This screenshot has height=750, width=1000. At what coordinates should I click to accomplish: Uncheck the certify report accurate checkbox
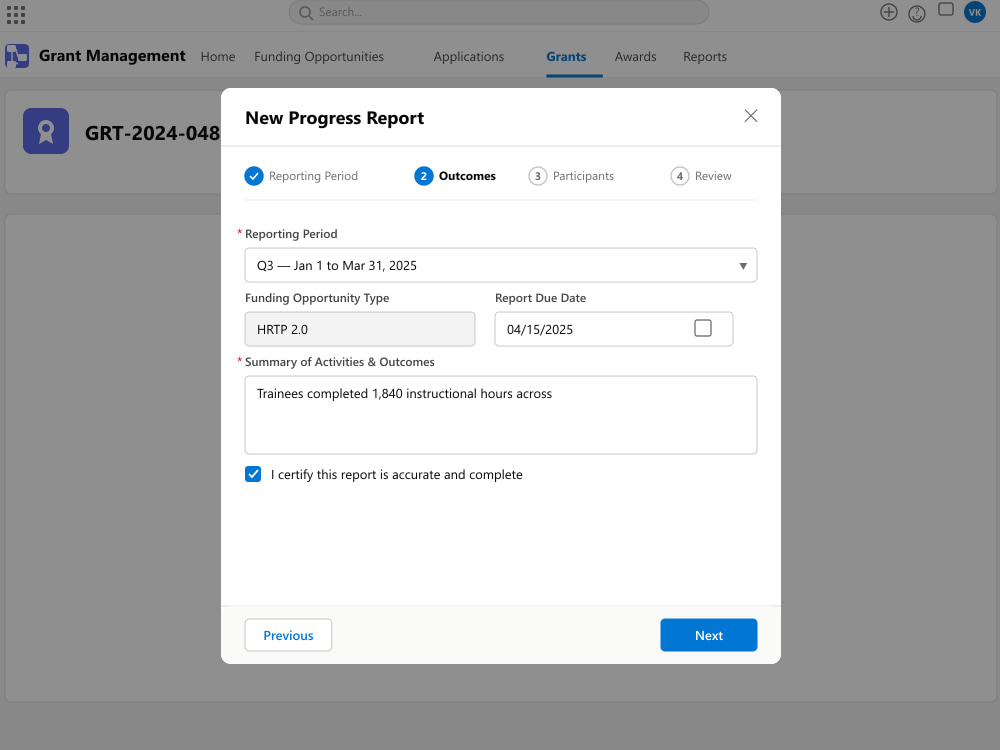[253, 474]
